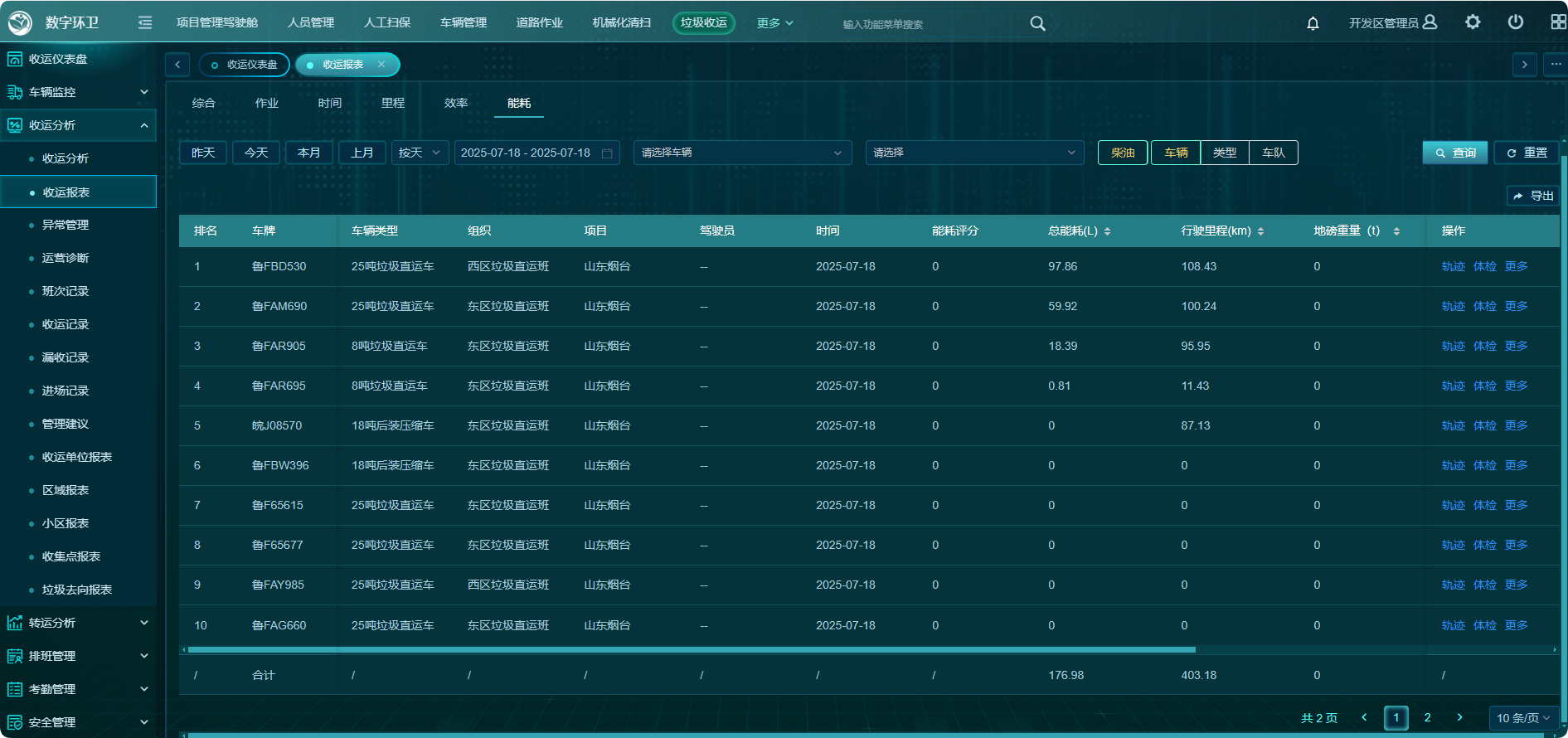Image resolution: width=1568 pixels, height=738 pixels.
Task: Click the 查询 button
Action: 1455,153
